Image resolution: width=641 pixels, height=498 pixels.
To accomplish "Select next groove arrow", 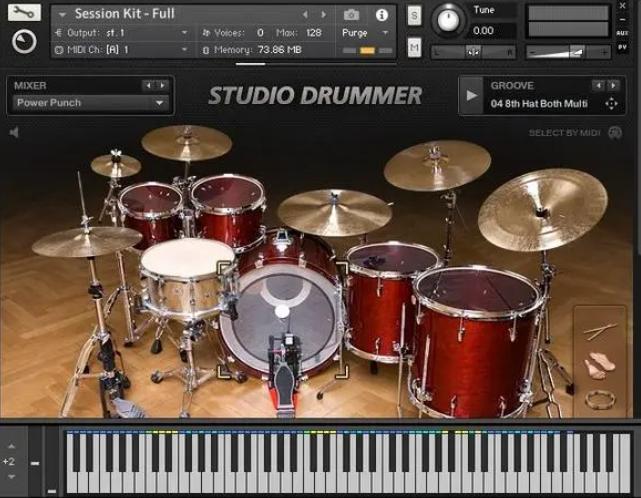I will 613,85.
